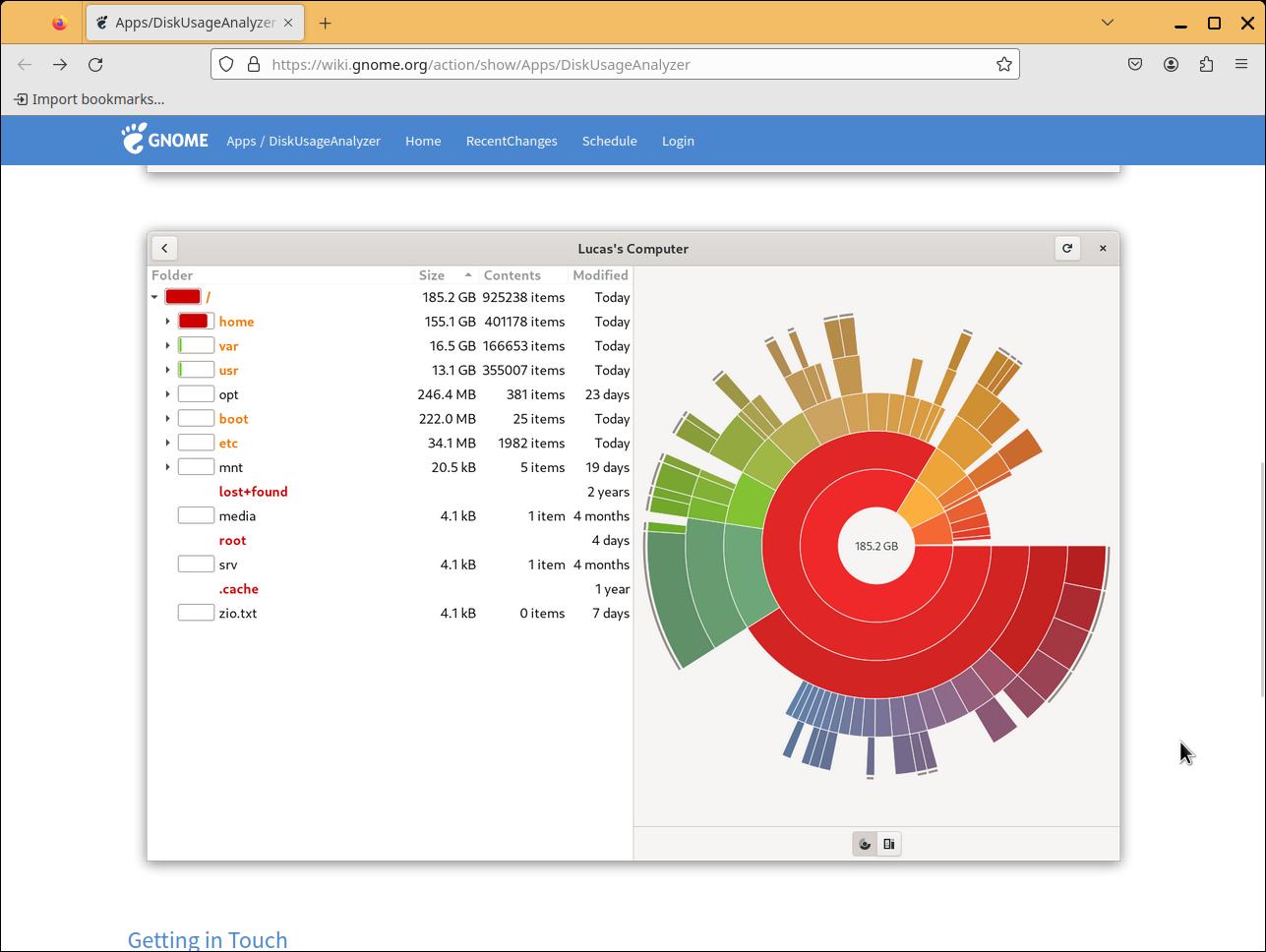This screenshot has width=1266, height=952.
Task: Click the 23 days modified value
Action: [607, 394]
